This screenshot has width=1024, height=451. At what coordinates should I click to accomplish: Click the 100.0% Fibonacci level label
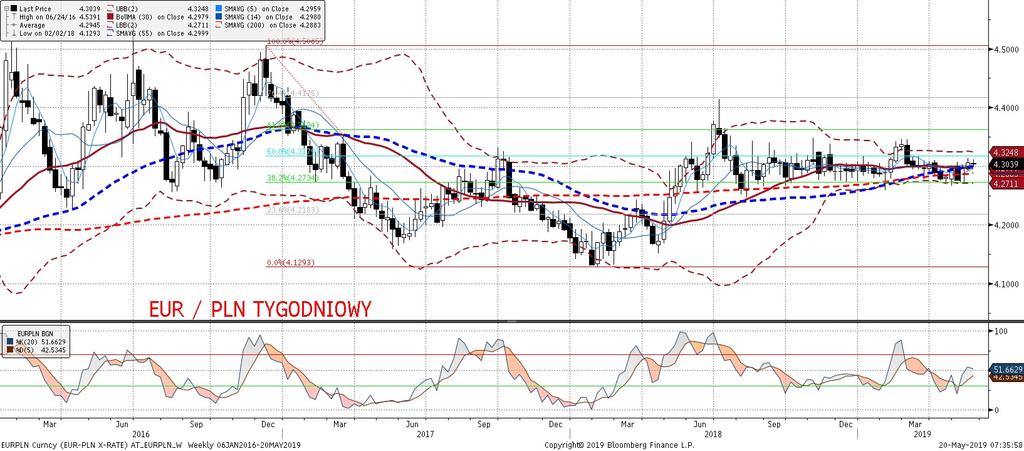(293, 41)
